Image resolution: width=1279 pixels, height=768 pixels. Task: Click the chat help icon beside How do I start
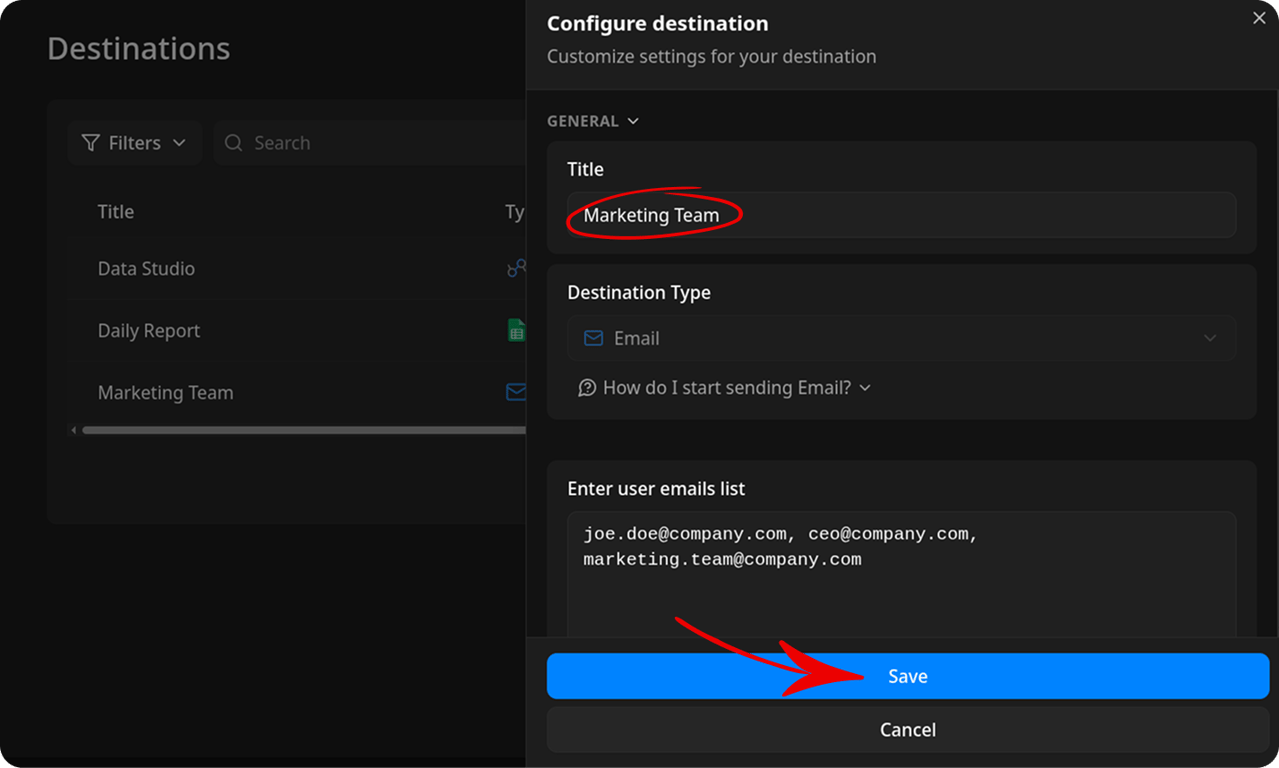[x=587, y=387]
